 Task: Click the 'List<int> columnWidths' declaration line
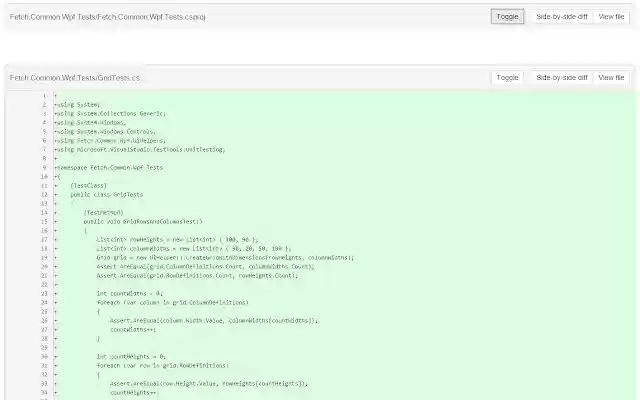(x=194, y=249)
